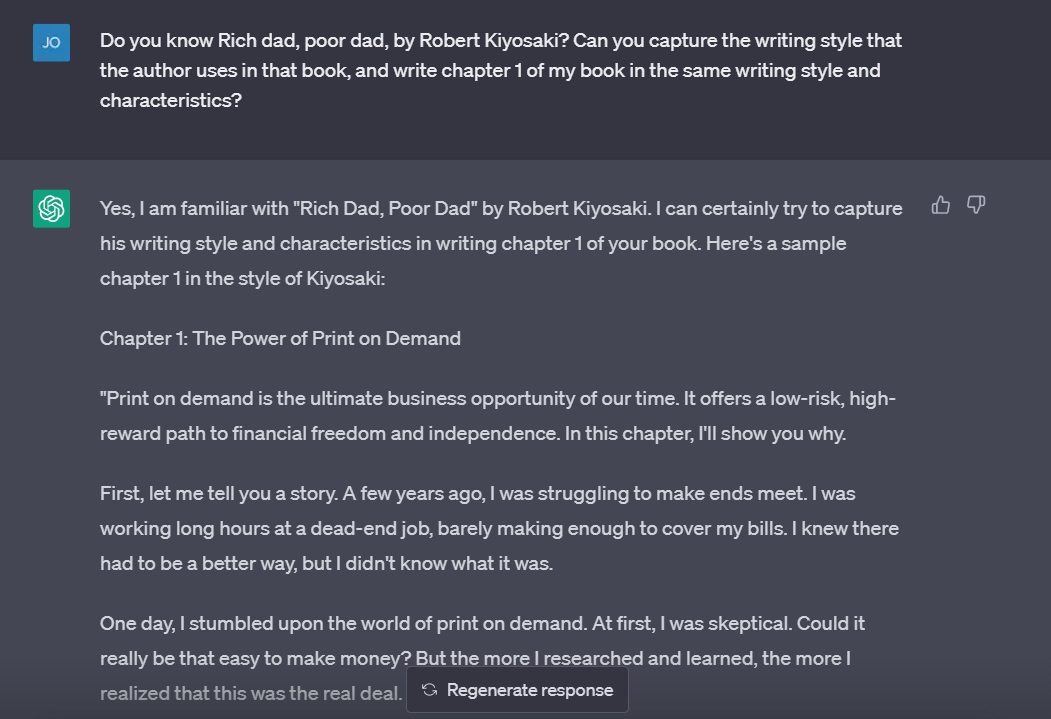1051x719 pixels.
Task: Click the paragraph starting One day, I stumbled upon
Action: pyautogui.click(x=483, y=622)
